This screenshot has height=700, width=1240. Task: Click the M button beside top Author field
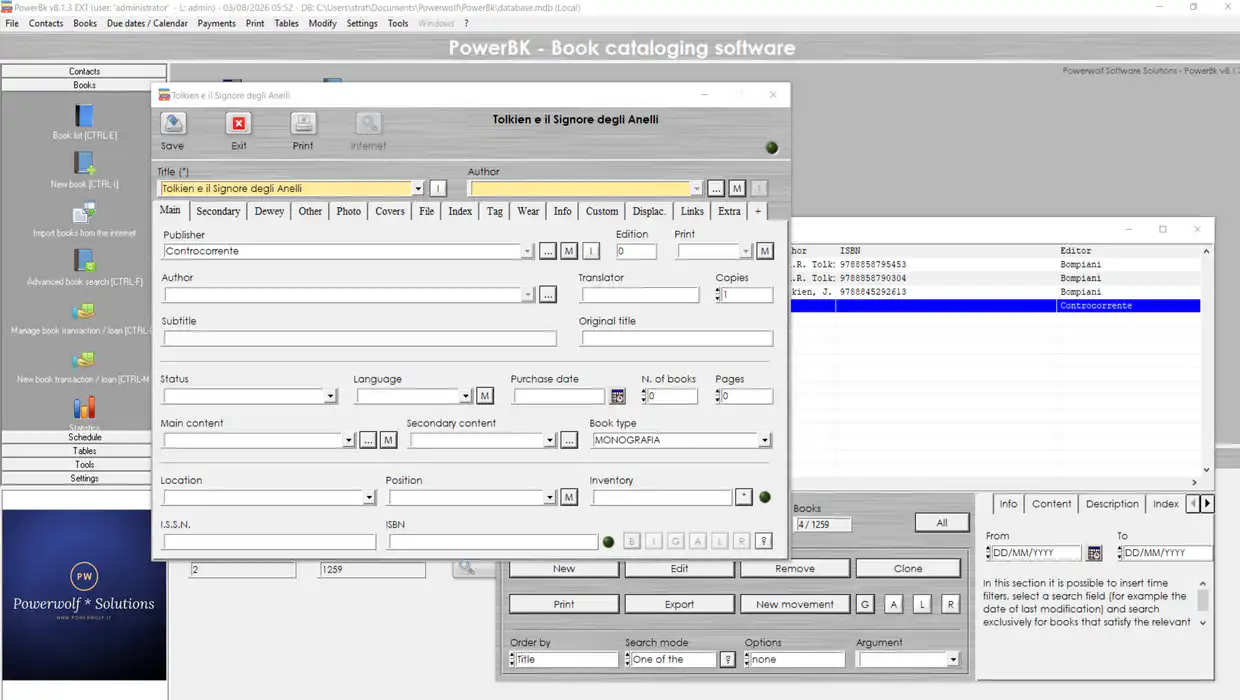(737, 188)
